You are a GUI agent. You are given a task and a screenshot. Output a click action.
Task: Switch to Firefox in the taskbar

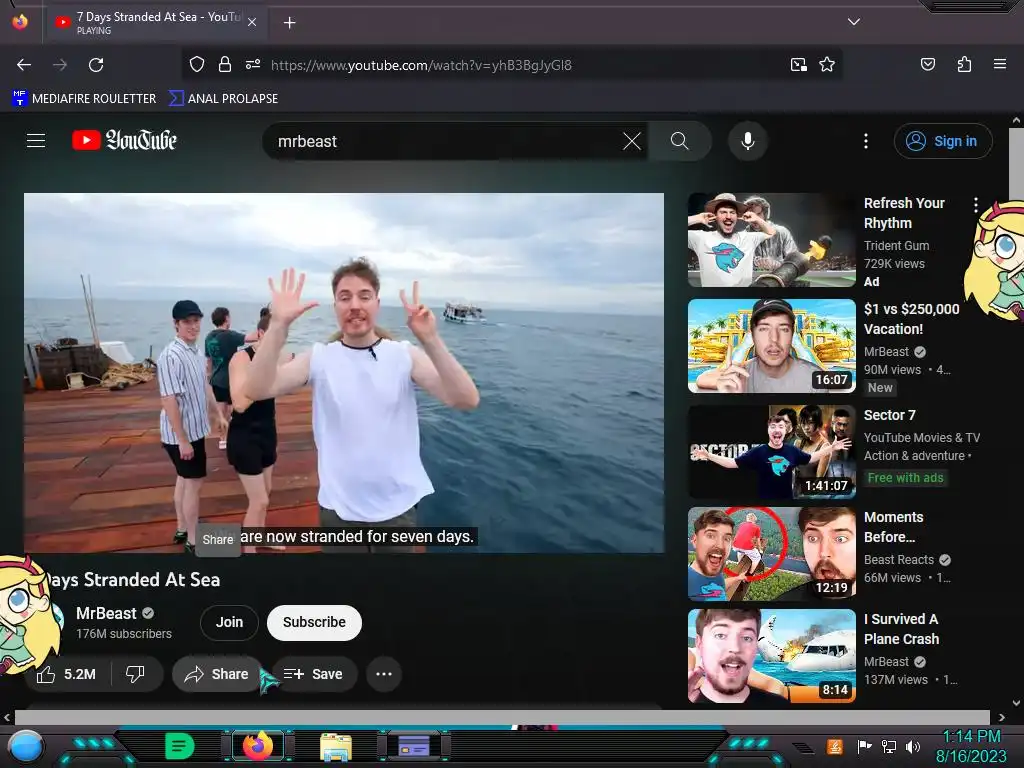pos(257,746)
